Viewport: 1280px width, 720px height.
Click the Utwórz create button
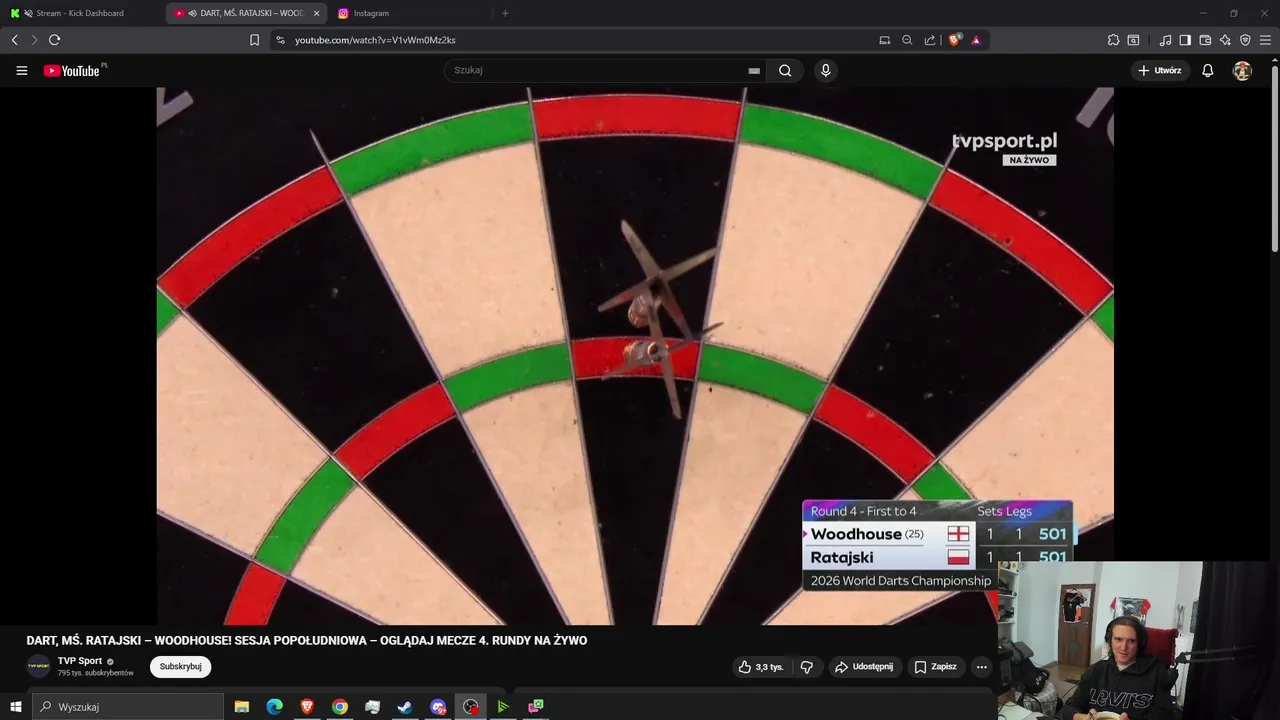click(x=1160, y=70)
